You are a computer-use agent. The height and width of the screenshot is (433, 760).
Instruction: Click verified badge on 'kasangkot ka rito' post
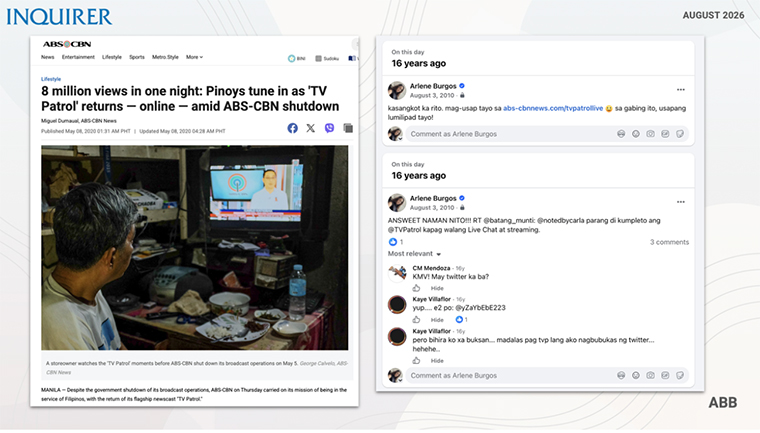point(462,86)
